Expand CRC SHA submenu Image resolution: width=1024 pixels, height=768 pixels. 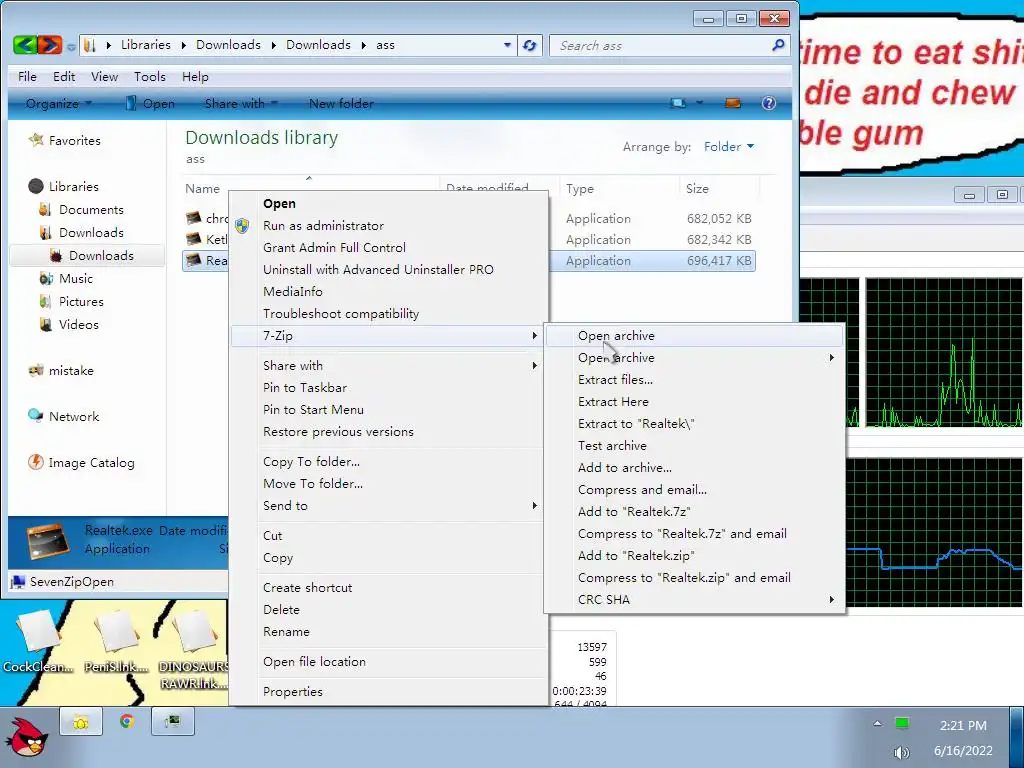coord(831,600)
